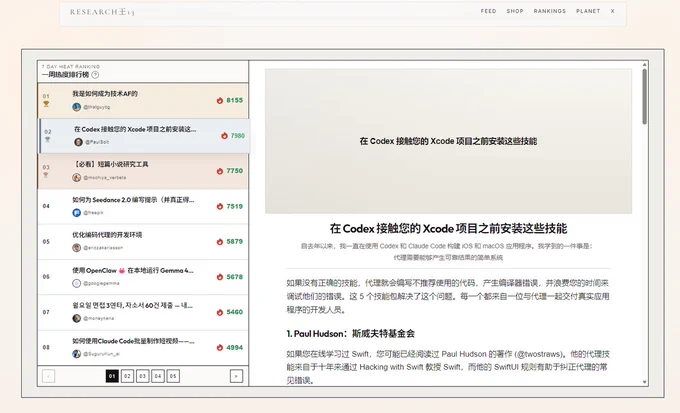Go to ranking page 02

127,376
